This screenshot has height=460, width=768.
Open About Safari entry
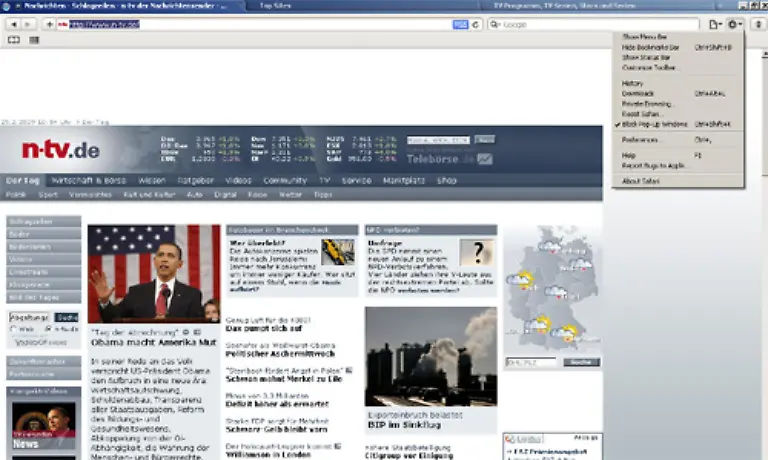click(678, 181)
